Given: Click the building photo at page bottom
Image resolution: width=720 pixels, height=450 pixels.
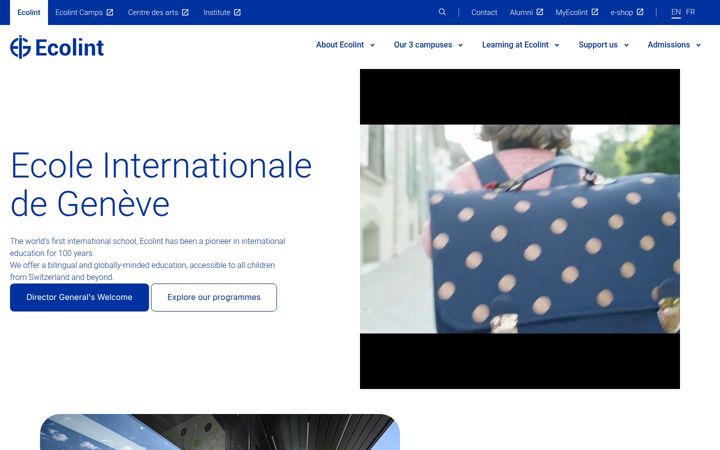Looking at the screenshot, I should [220, 432].
